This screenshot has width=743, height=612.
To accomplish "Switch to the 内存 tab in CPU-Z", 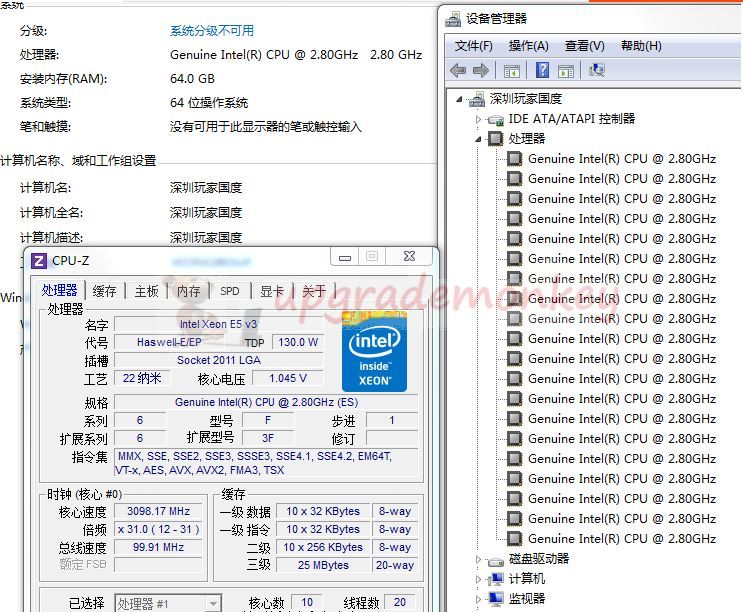I will click(188, 291).
